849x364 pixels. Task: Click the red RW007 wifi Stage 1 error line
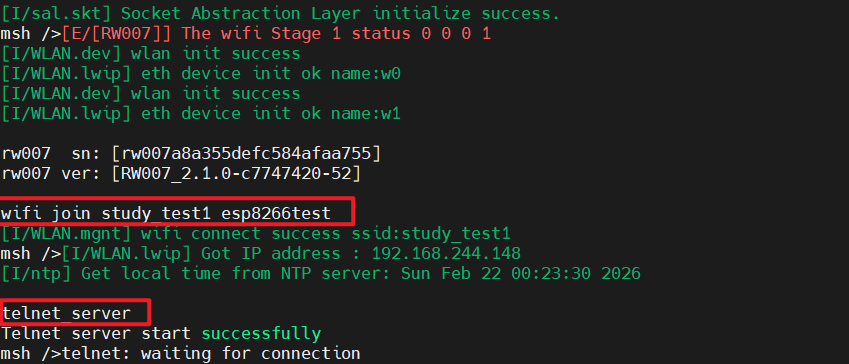coord(277,34)
